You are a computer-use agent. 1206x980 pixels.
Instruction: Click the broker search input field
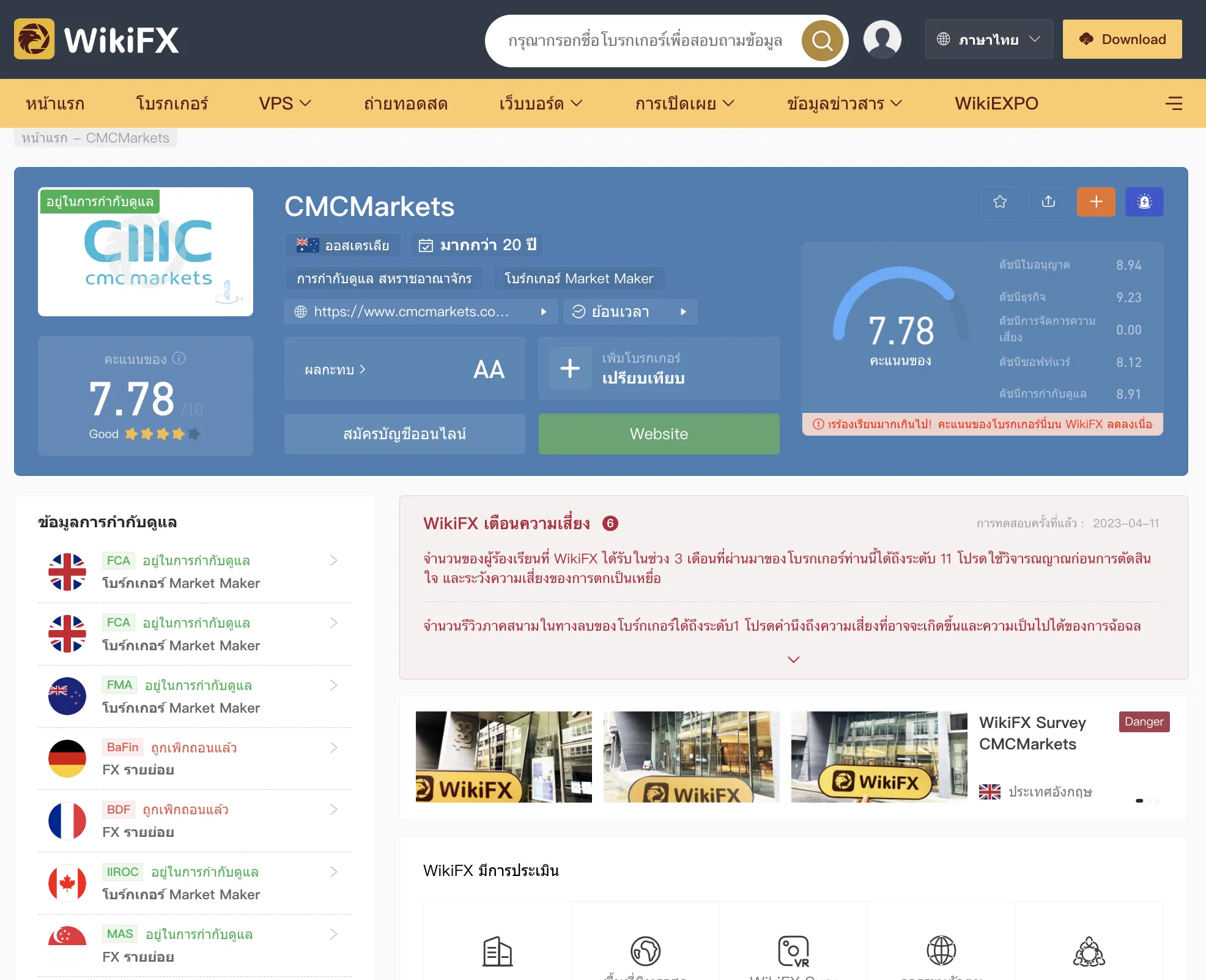click(645, 40)
